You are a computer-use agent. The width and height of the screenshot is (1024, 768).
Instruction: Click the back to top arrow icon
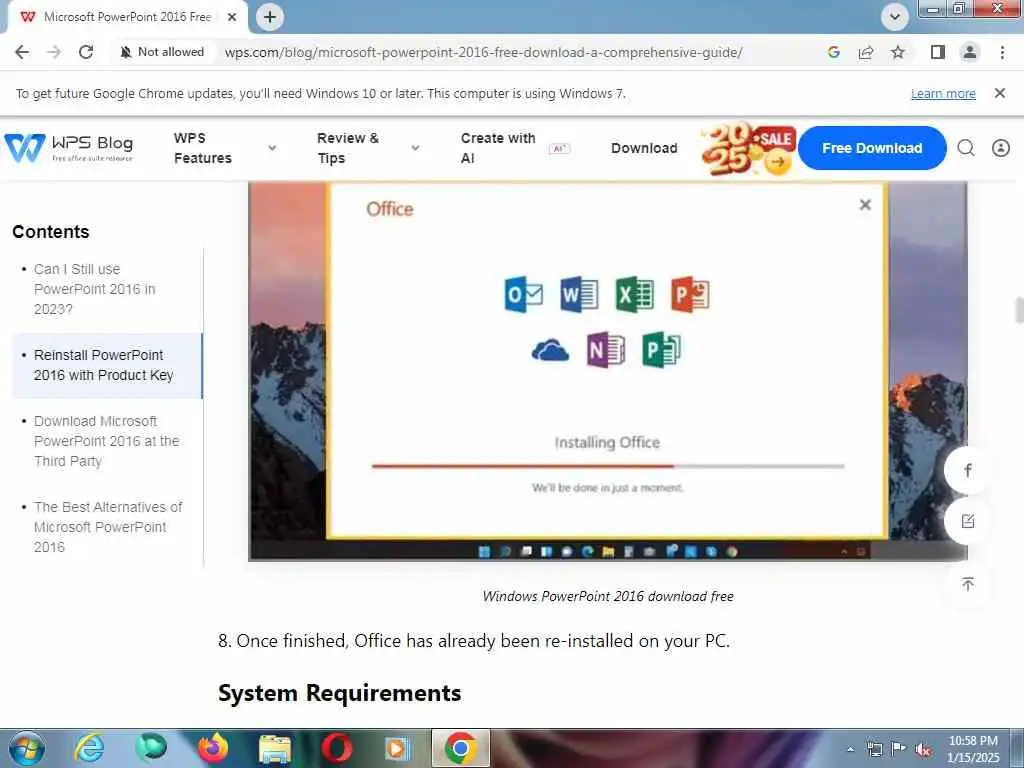pos(968,583)
